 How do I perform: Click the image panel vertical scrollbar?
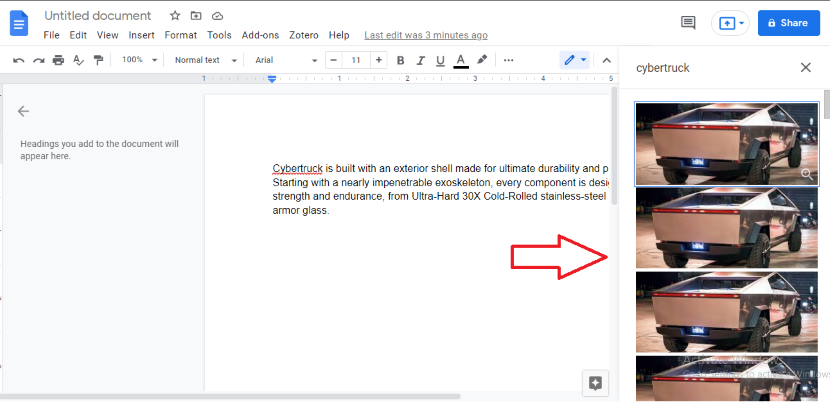coord(827,104)
